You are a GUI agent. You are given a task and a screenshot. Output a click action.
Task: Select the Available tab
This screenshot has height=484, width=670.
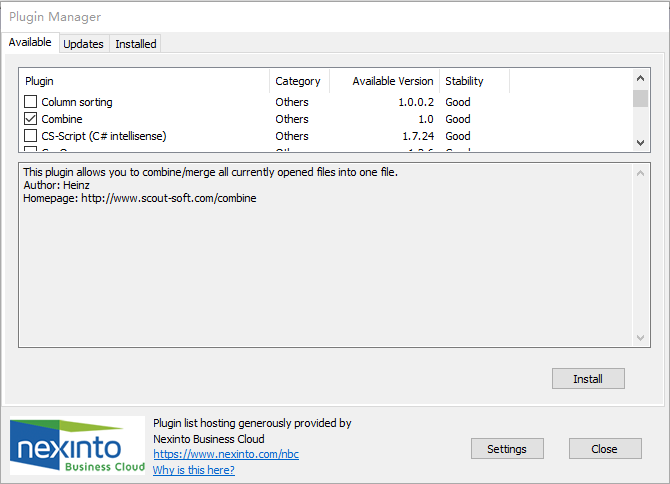(x=30, y=43)
